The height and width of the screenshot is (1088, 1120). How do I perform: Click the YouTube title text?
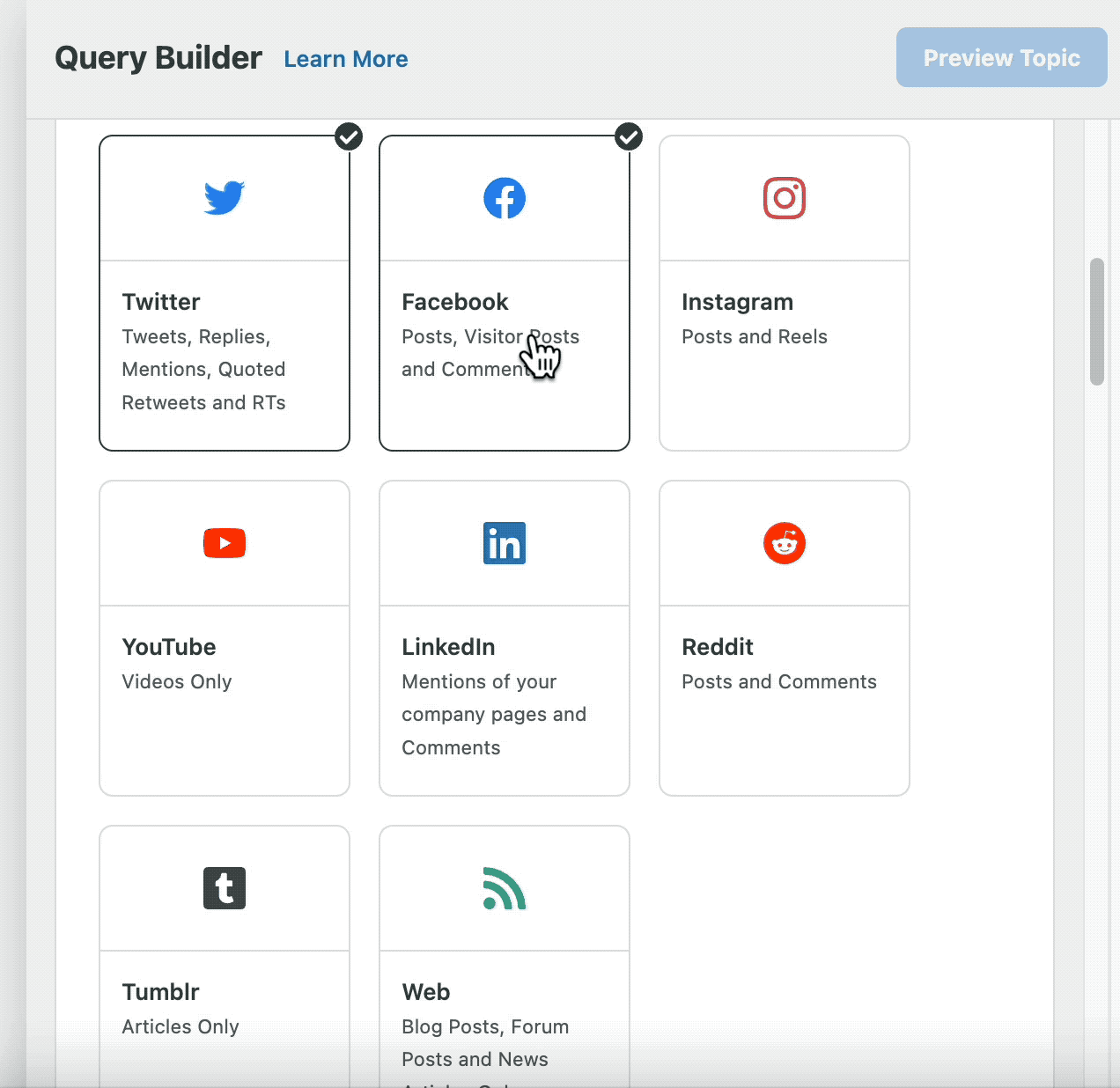(x=169, y=647)
